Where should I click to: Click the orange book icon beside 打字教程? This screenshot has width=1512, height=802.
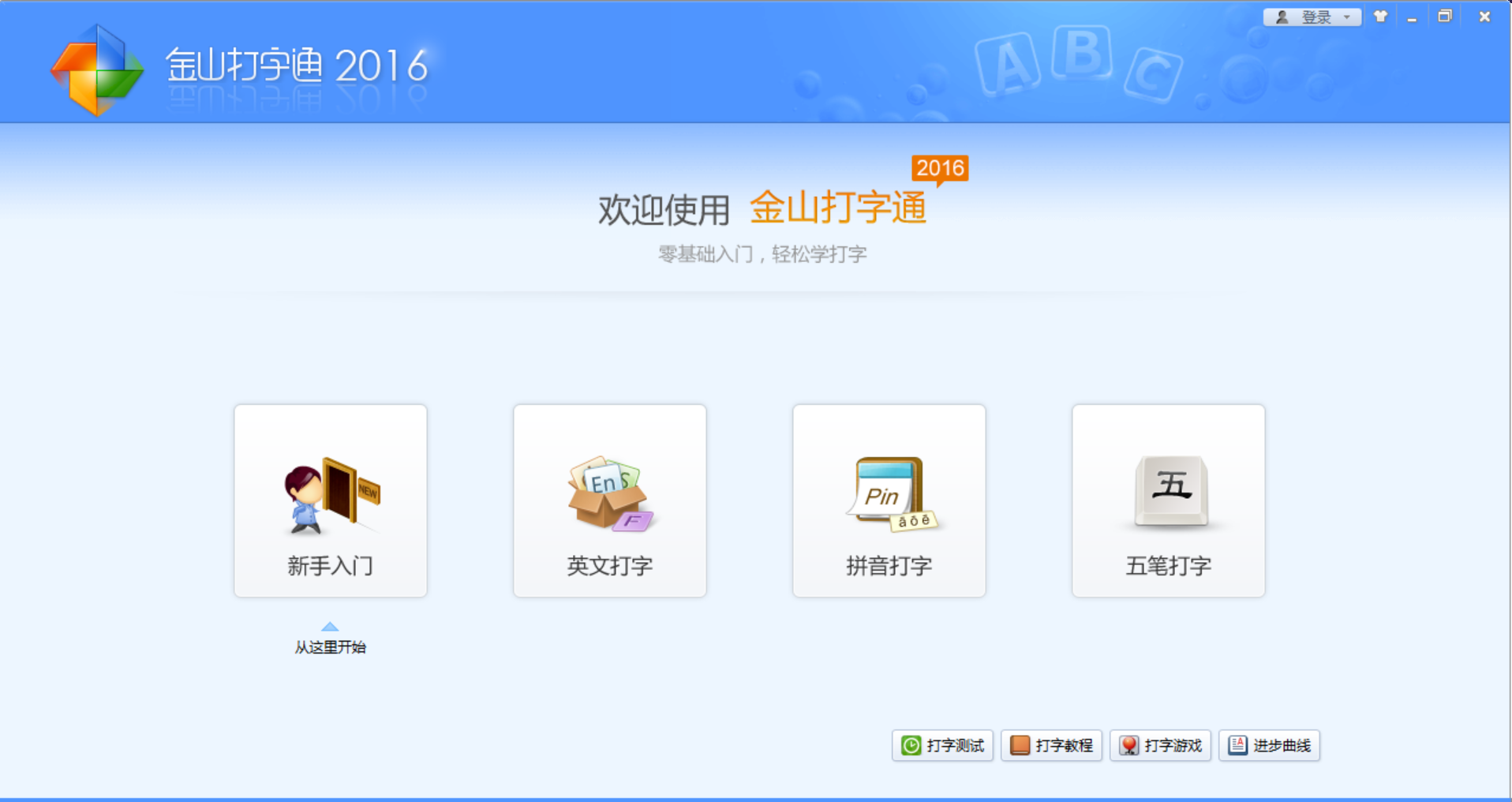(1020, 744)
